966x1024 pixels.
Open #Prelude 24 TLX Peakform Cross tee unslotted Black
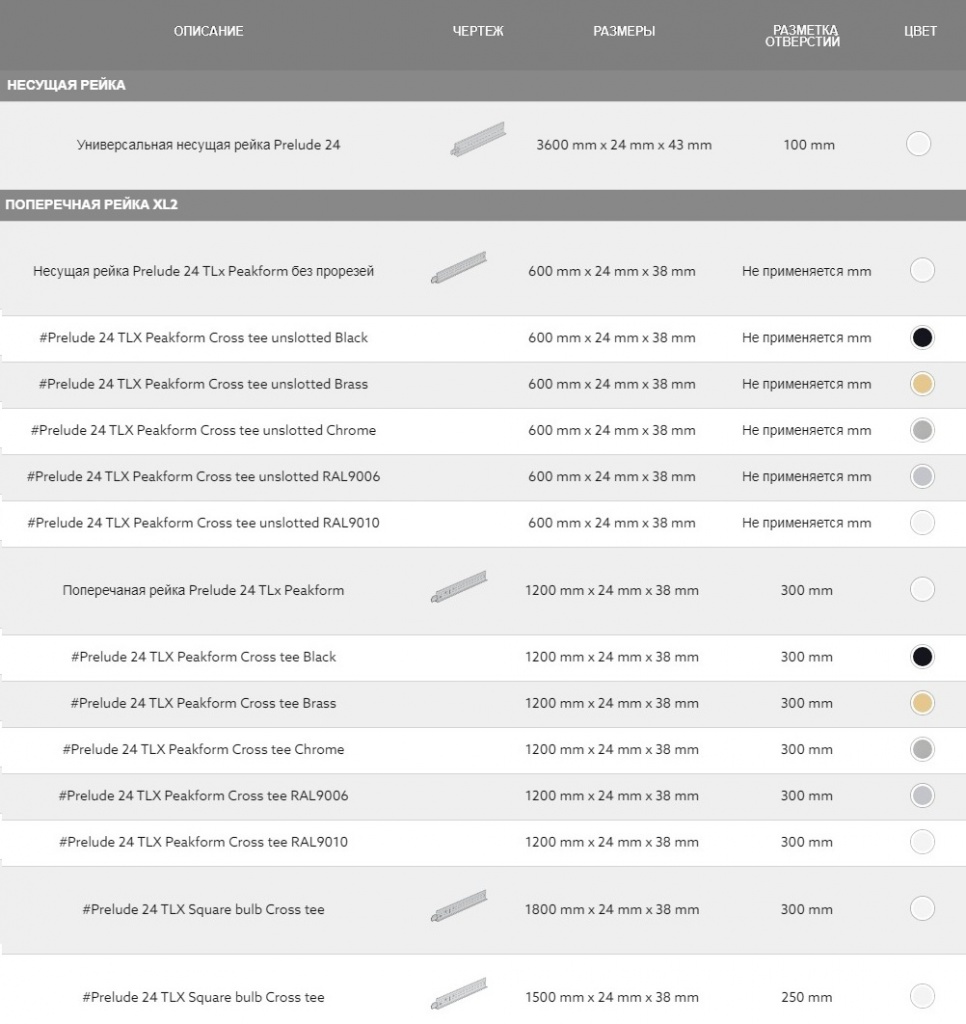[203, 338]
